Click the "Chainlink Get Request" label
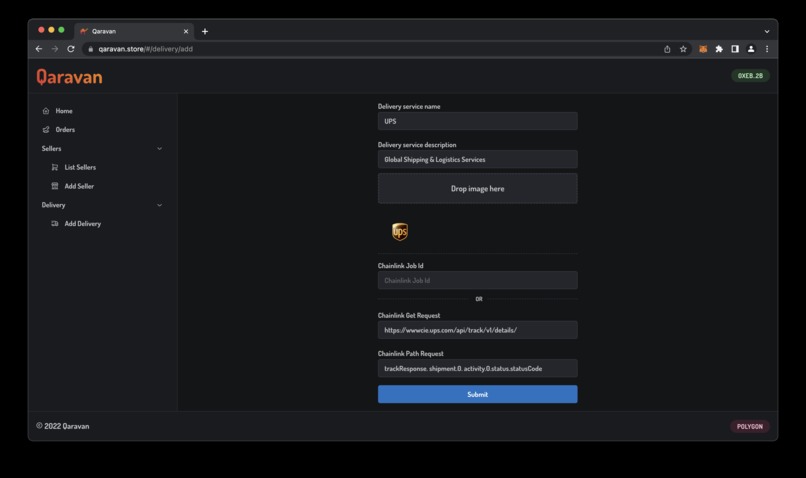Image resolution: width=806 pixels, height=478 pixels. (409, 316)
